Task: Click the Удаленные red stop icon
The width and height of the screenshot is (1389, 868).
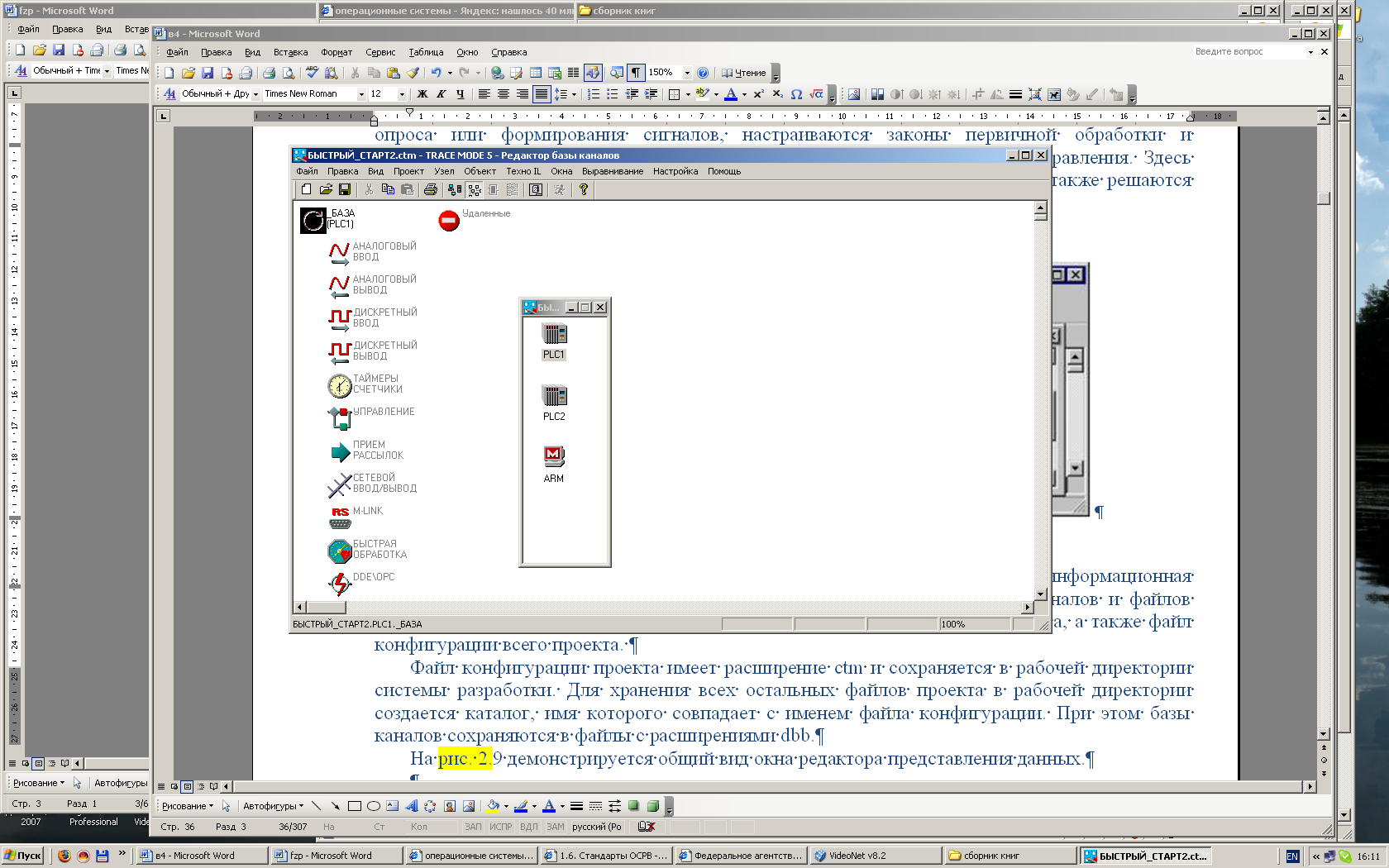Action: click(x=449, y=221)
